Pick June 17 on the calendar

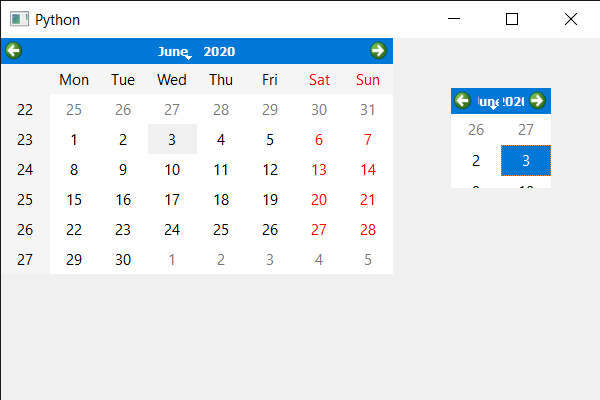tap(172, 200)
